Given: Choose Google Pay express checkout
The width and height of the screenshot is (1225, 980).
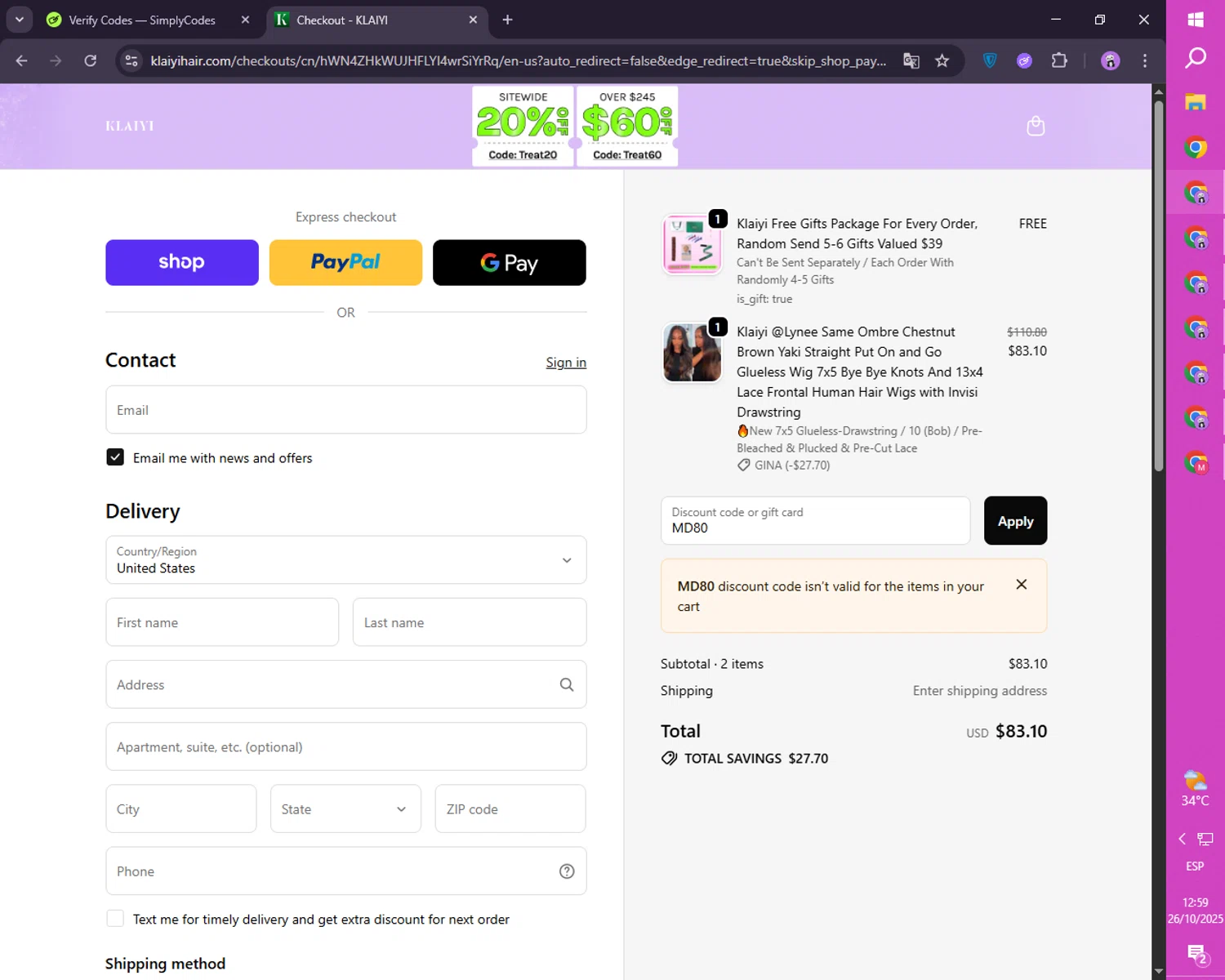Looking at the screenshot, I should click(x=510, y=262).
